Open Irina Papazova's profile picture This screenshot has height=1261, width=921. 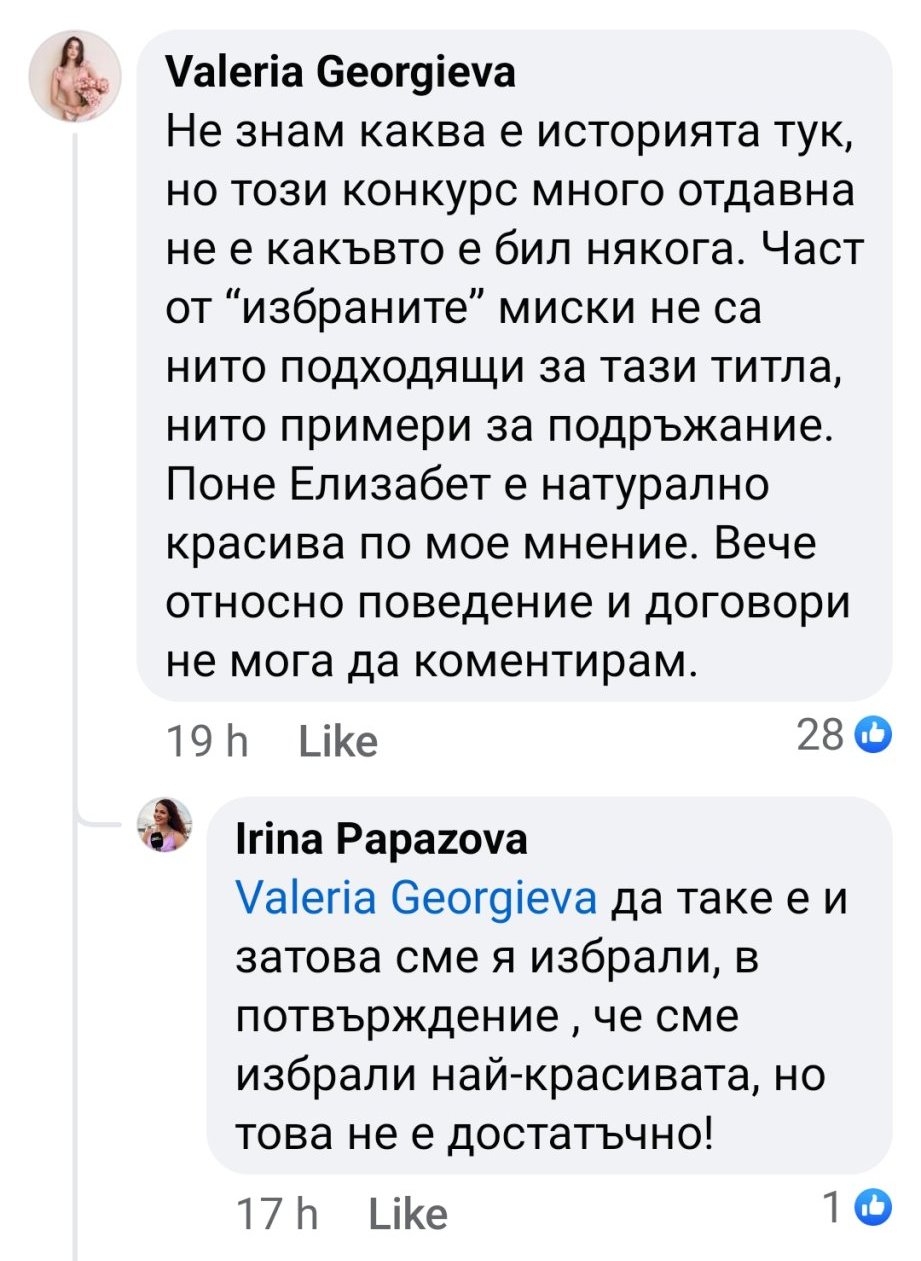click(x=163, y=824)
